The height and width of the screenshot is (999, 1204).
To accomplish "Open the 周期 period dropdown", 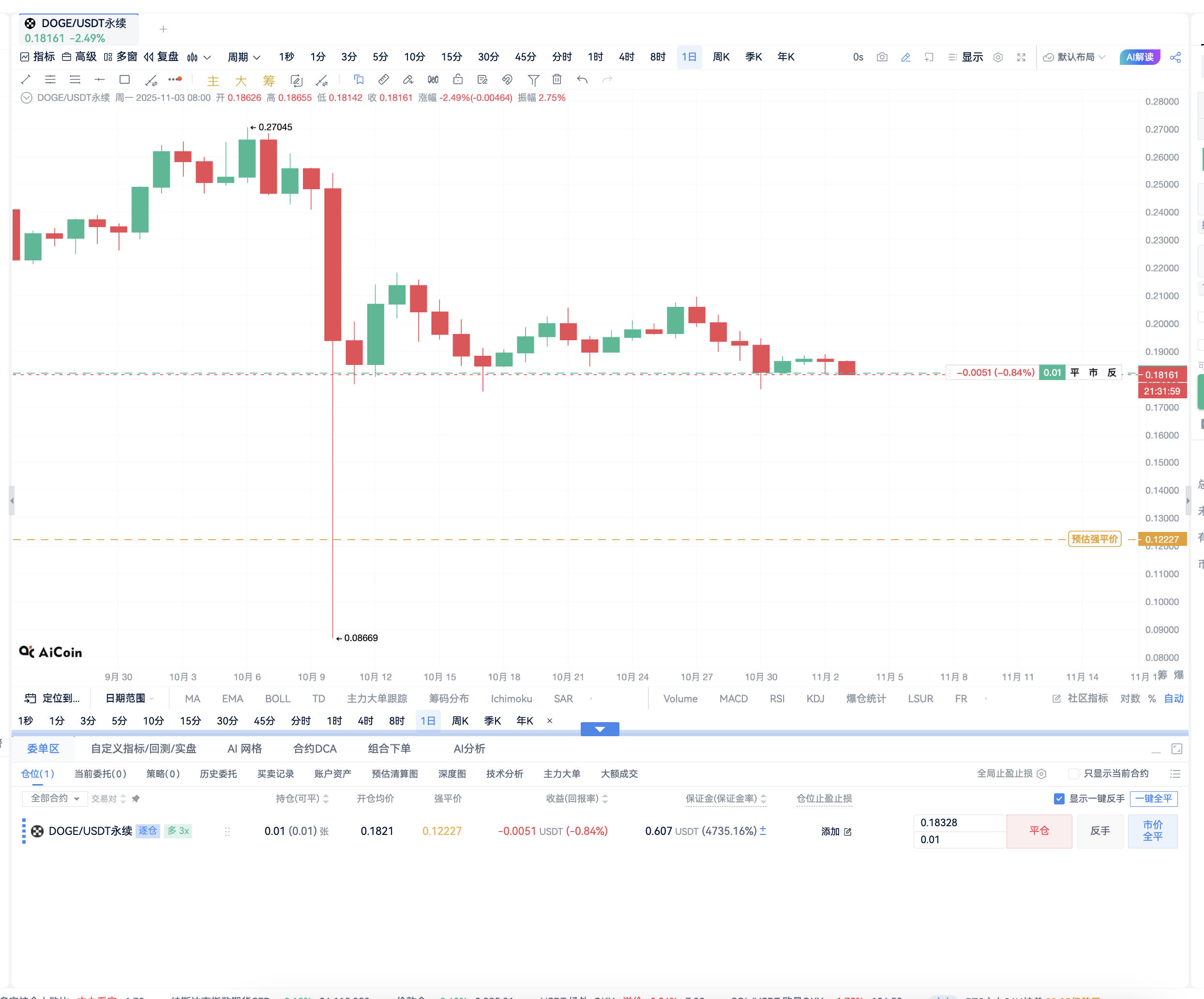I will (x=244, y=57).
